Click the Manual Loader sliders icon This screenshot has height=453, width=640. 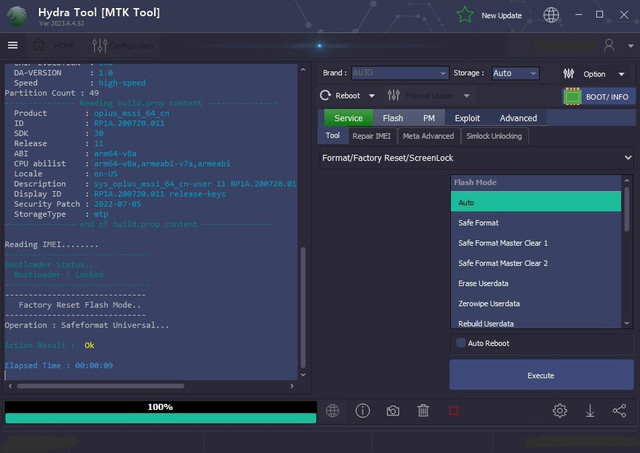click(393, 95)
